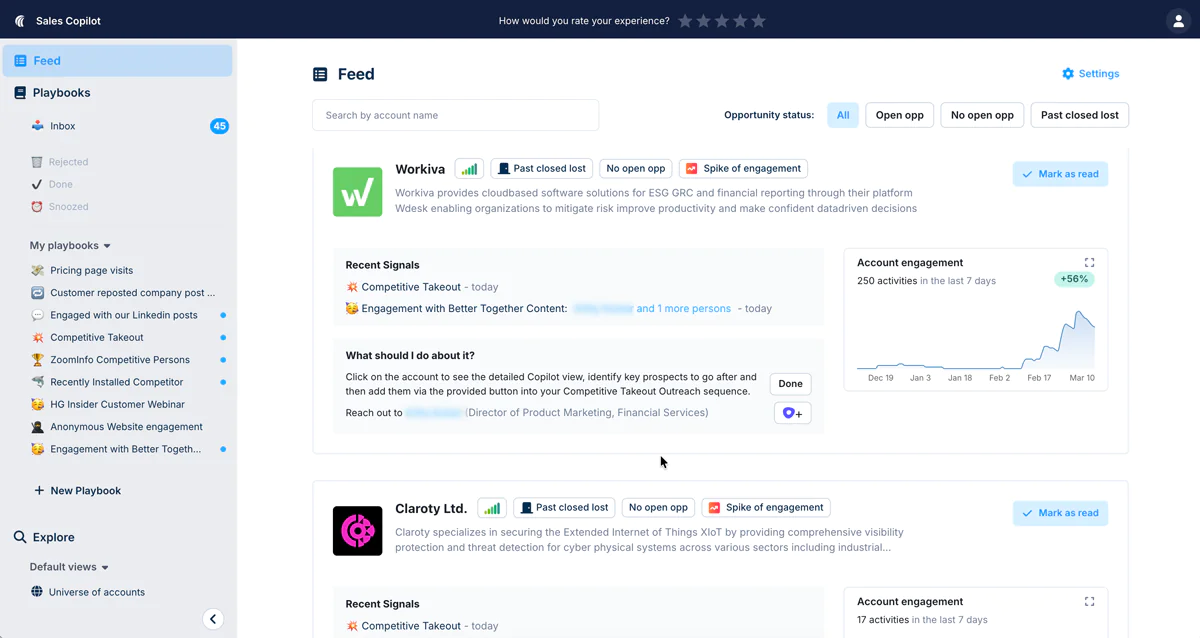This screenshot has width=1200, height=638.
Task: Click the Workiva signal strength bars icon
Action: 469,169
